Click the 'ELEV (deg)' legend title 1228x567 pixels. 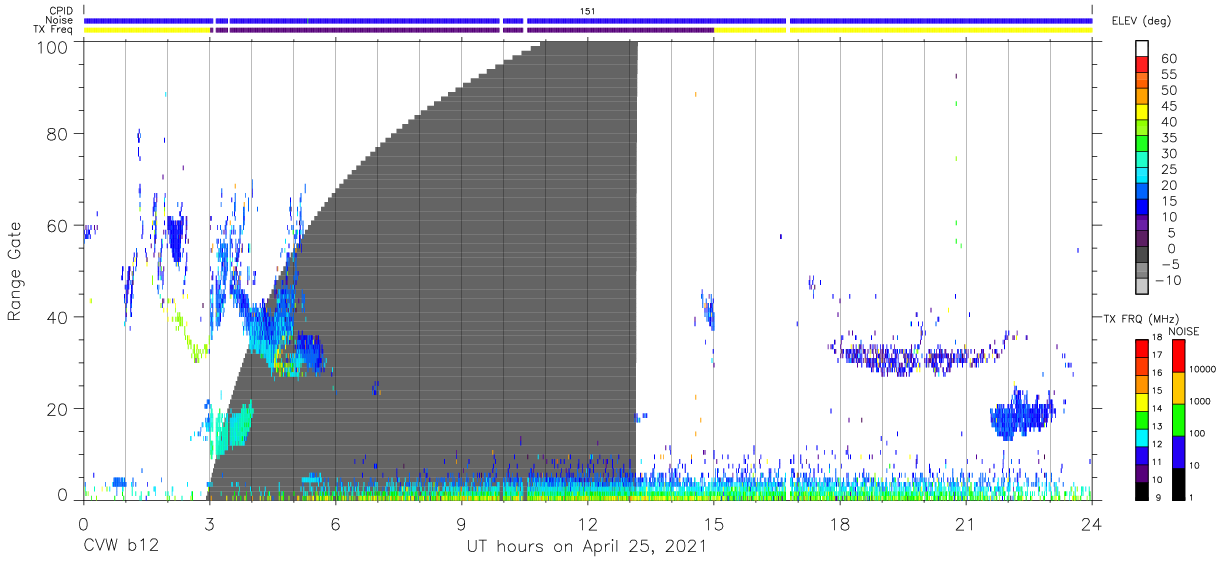tap(1143, 20)
